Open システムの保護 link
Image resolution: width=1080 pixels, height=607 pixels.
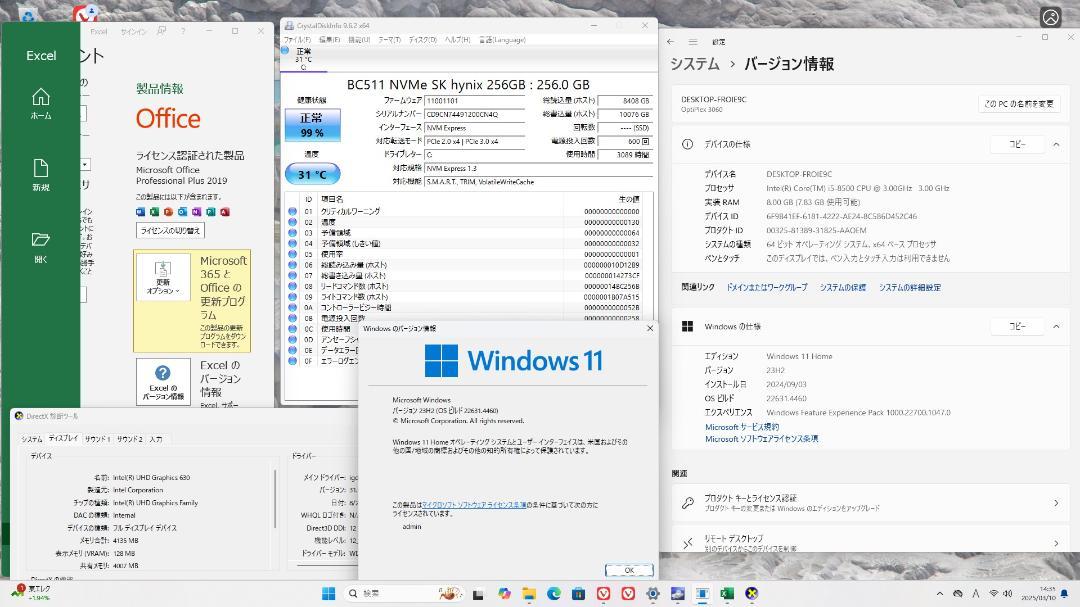842,287
